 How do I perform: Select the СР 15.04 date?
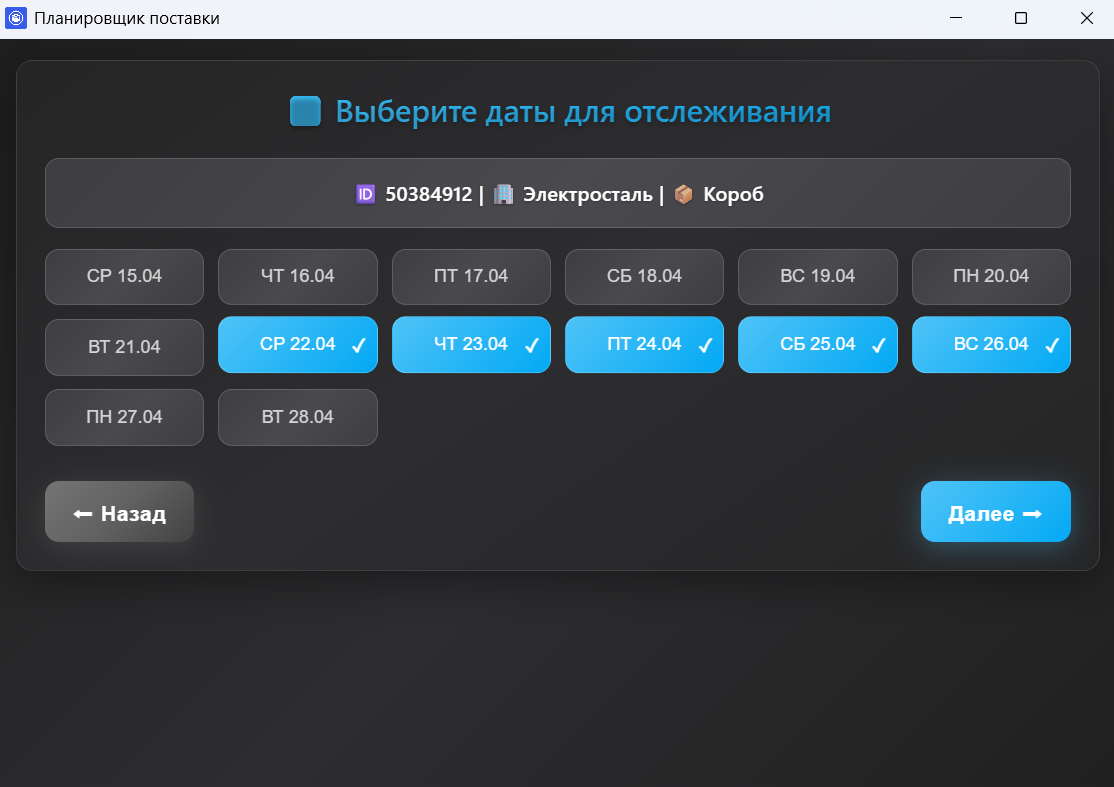pos(124,276)
